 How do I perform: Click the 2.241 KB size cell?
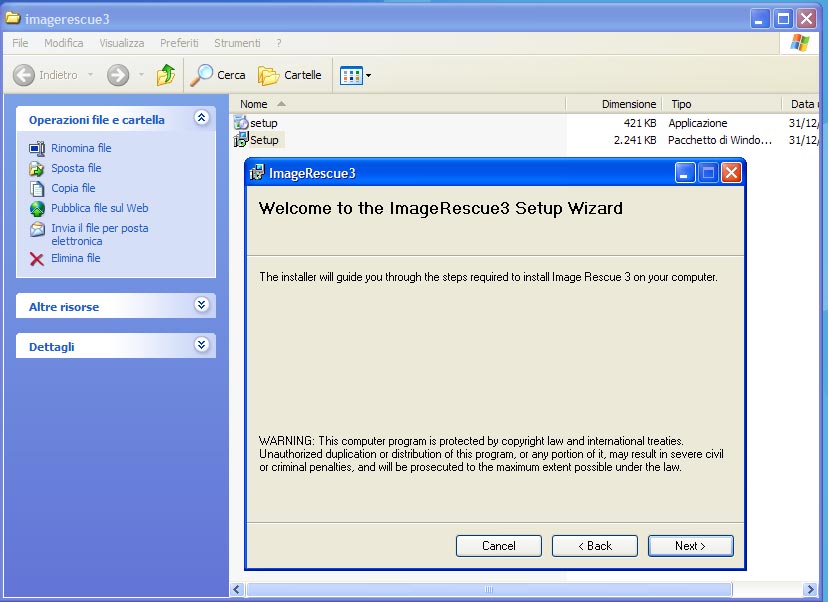pos(635,140)
